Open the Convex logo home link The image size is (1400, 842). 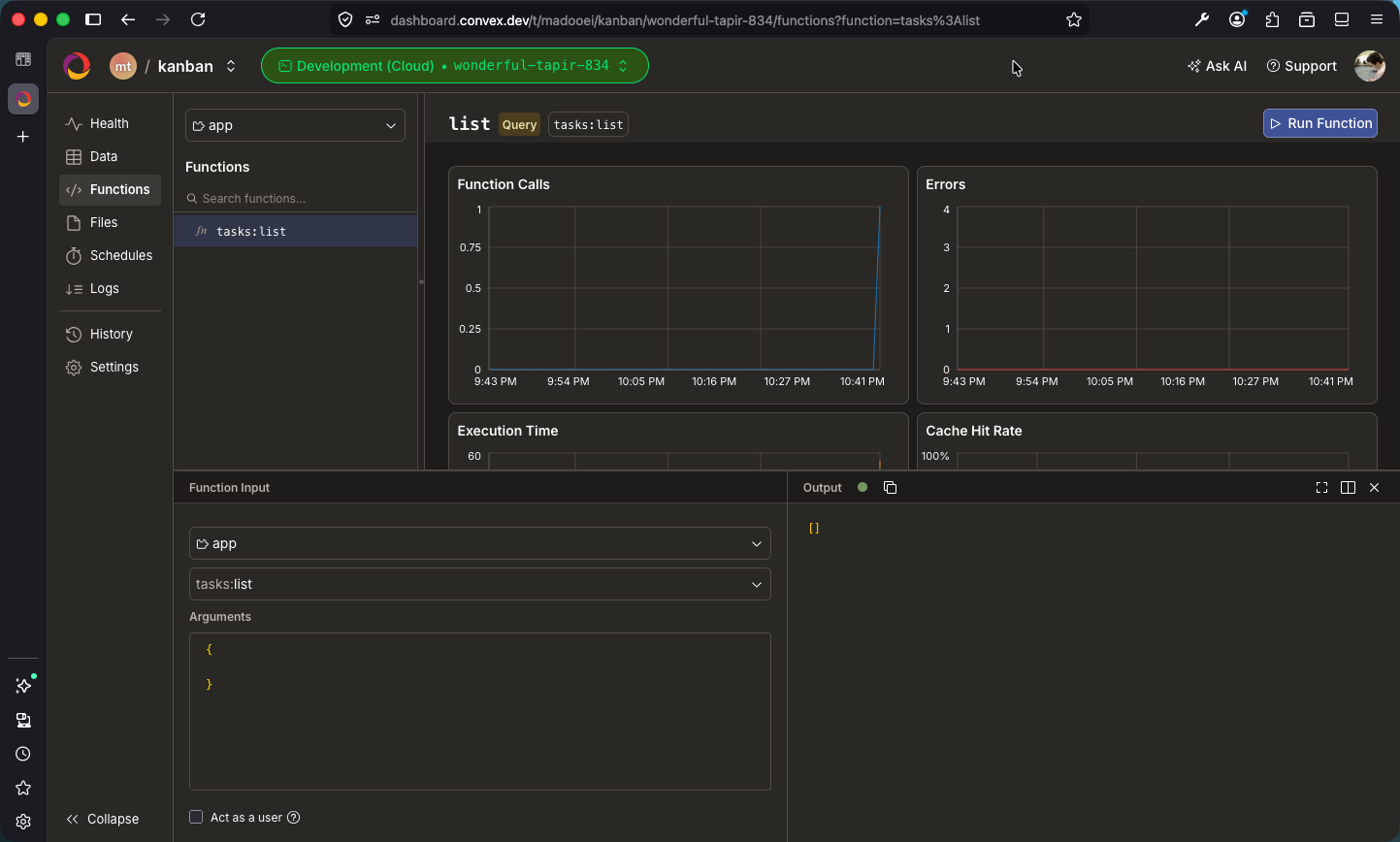(77, 66)
